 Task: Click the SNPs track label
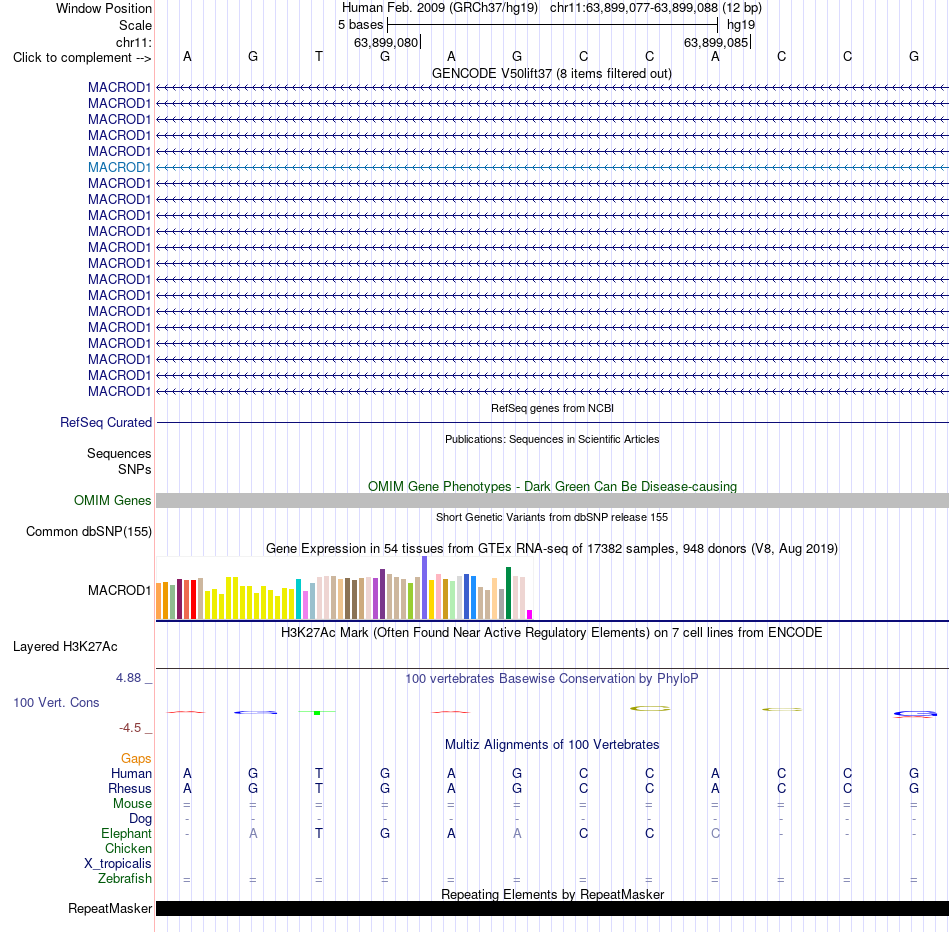pyautogui.click(x=135, y=469)
